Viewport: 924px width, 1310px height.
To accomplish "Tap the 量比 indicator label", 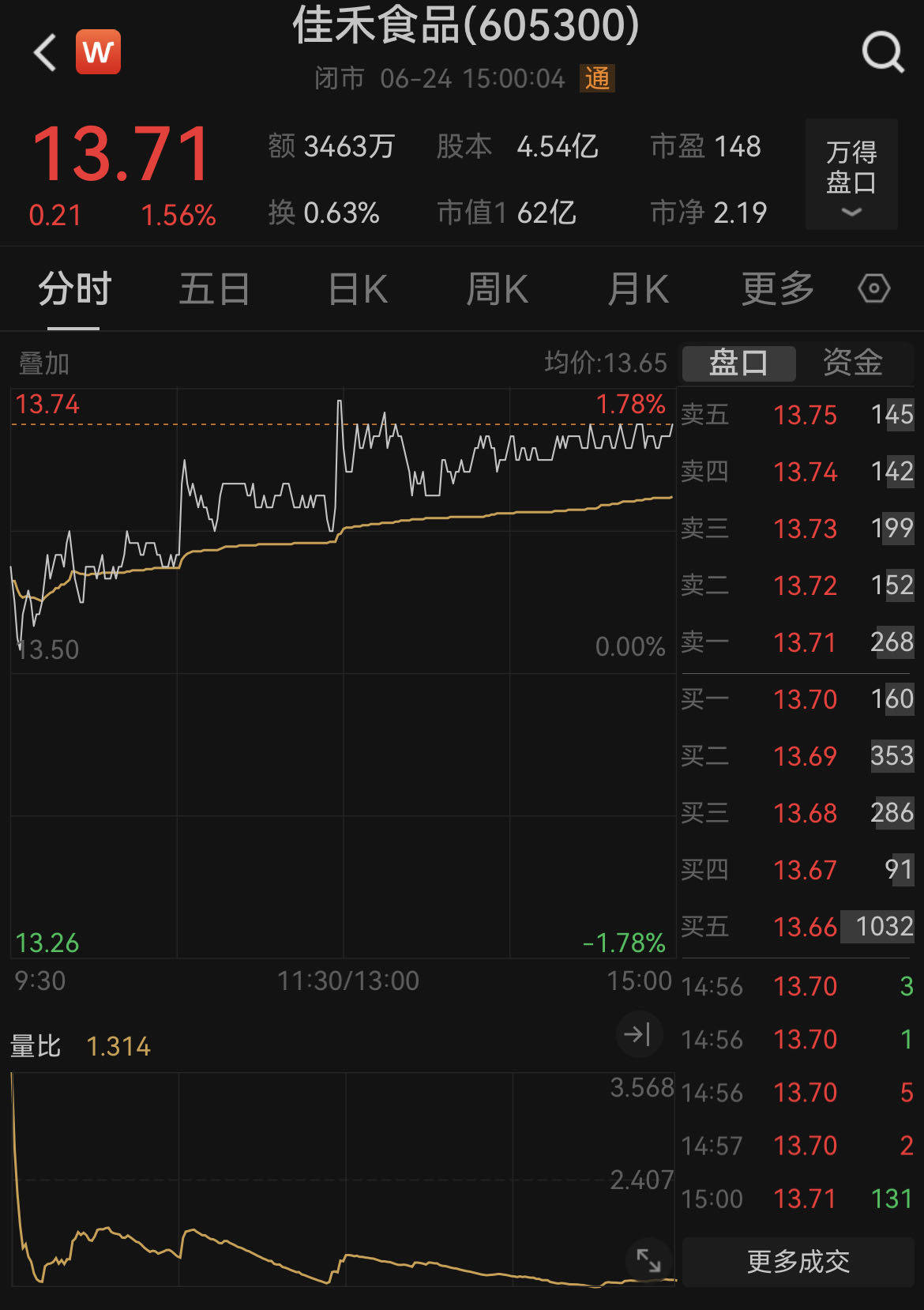I will (36, 1046).
